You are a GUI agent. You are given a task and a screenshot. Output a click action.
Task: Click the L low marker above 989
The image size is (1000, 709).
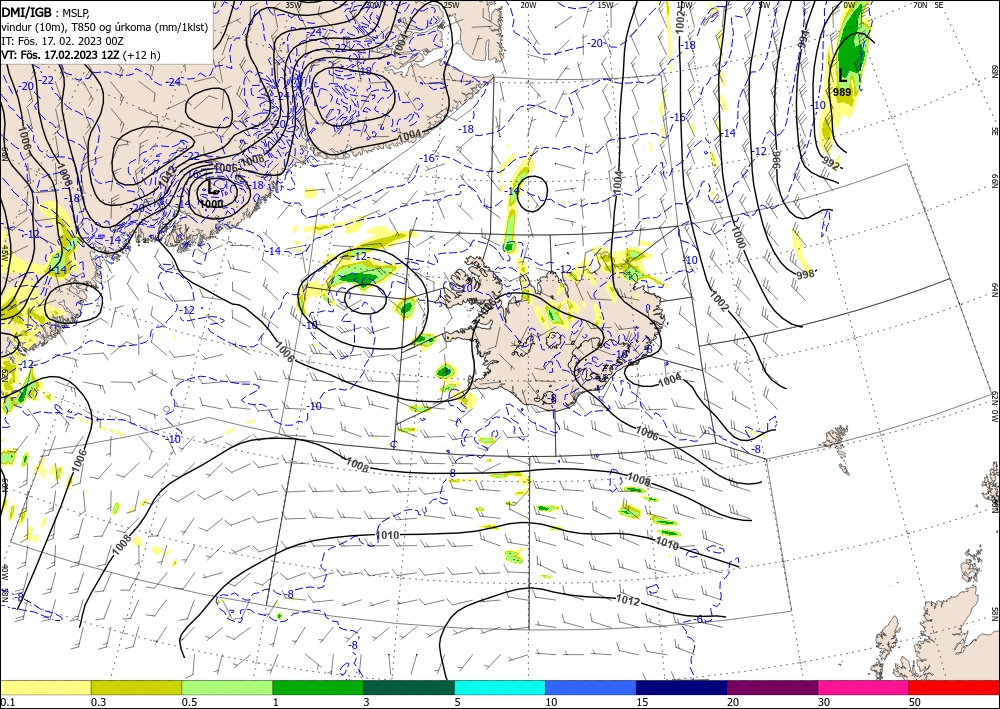tap(842, 76)
